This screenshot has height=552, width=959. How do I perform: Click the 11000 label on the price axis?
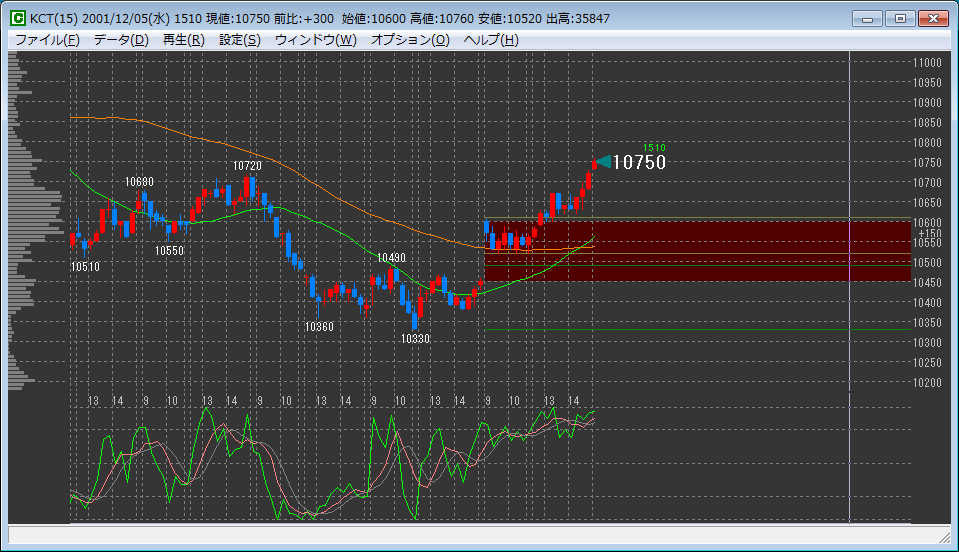click(927, 63)
